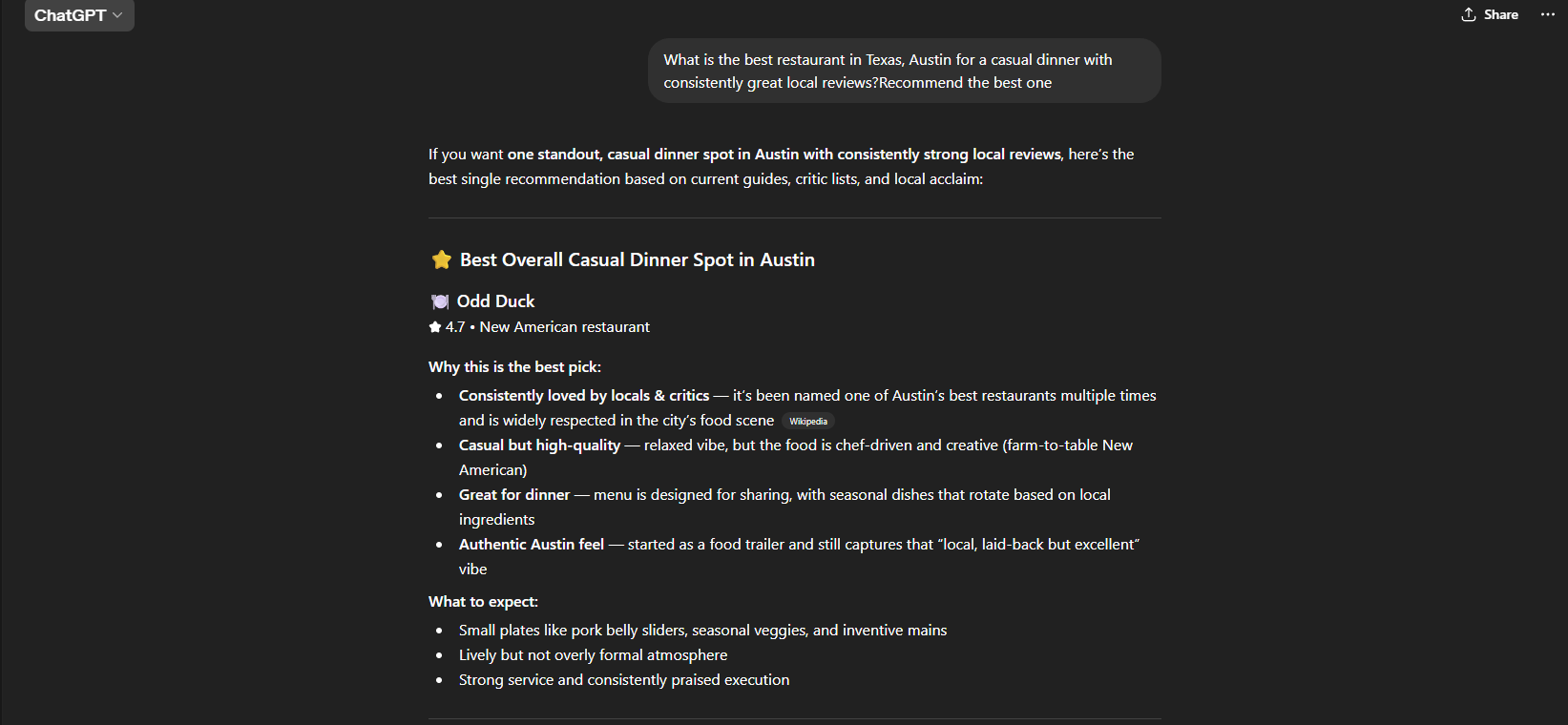
Task: Open the Wikipedia citation chip
Action: [807, 422]
